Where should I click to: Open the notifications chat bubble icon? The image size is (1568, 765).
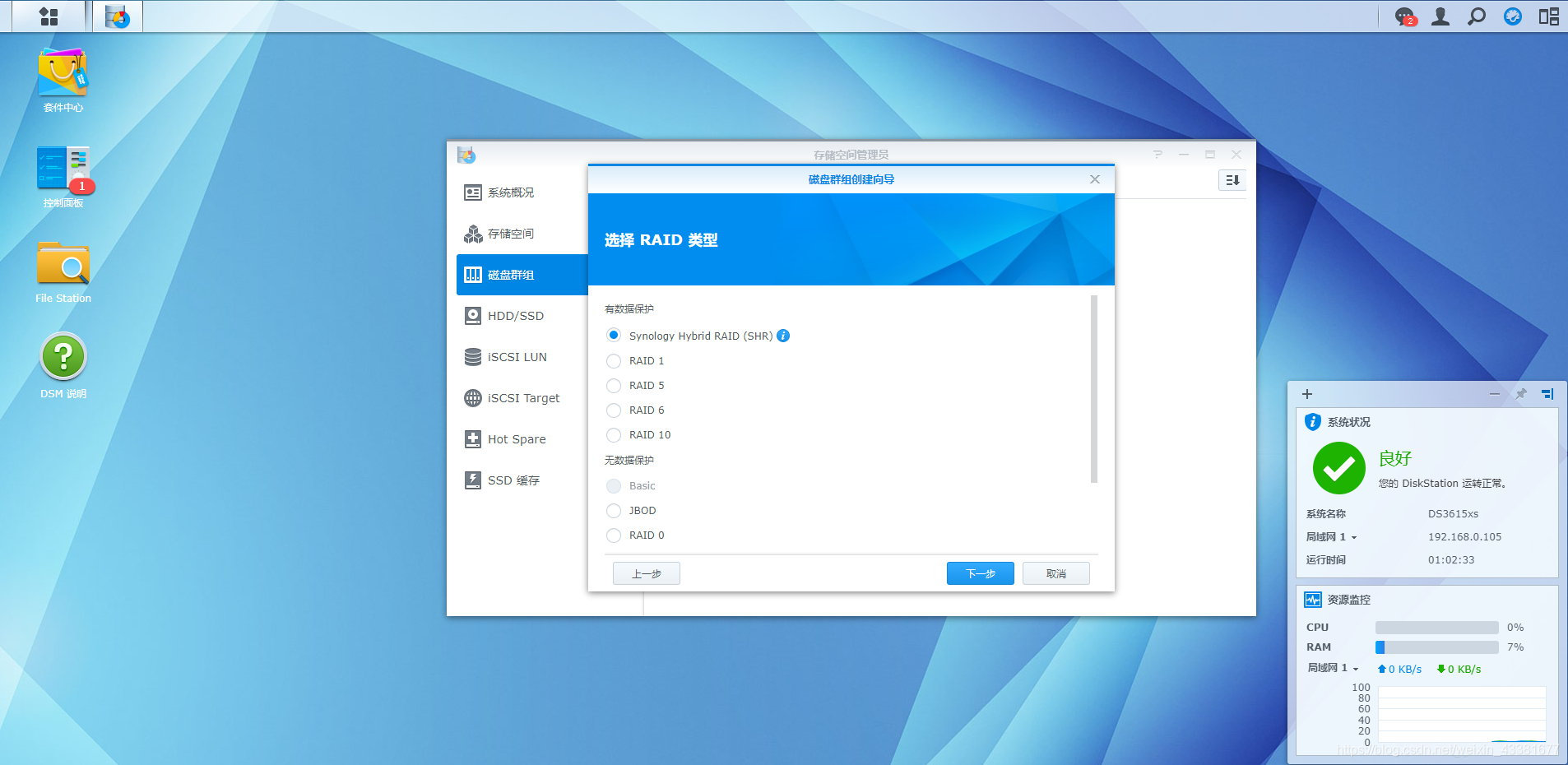1405,16
